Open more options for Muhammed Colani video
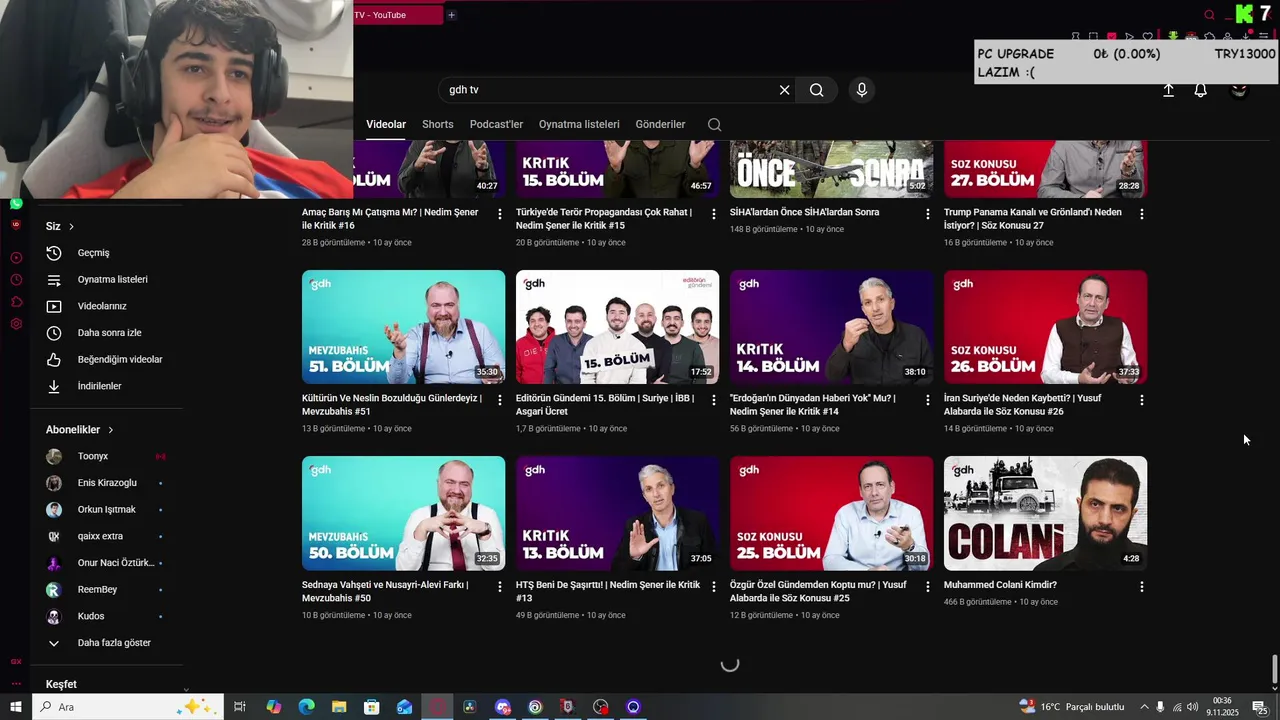The image size is (1280, 720). coord(1142,586)
